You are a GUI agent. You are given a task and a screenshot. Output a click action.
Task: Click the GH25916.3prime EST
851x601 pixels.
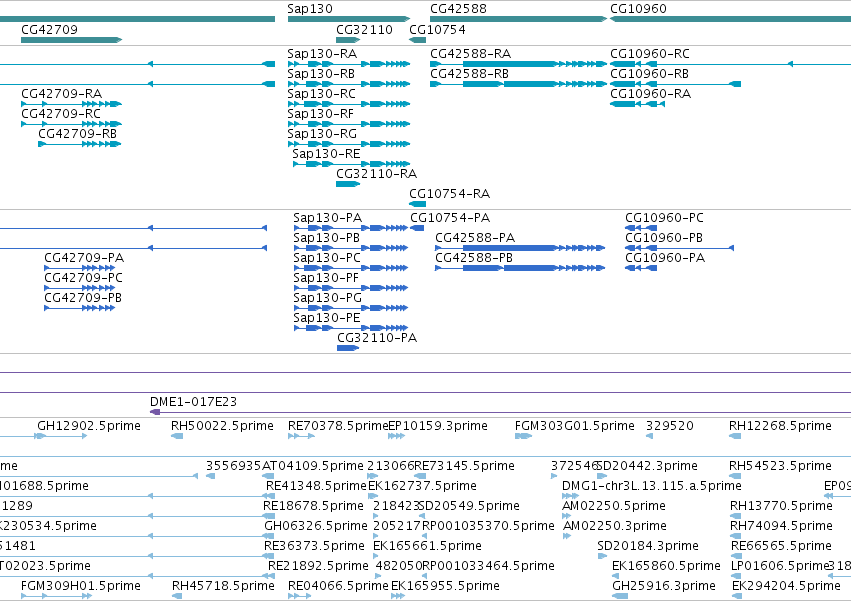pyautogui.click(x=620, y=596)
